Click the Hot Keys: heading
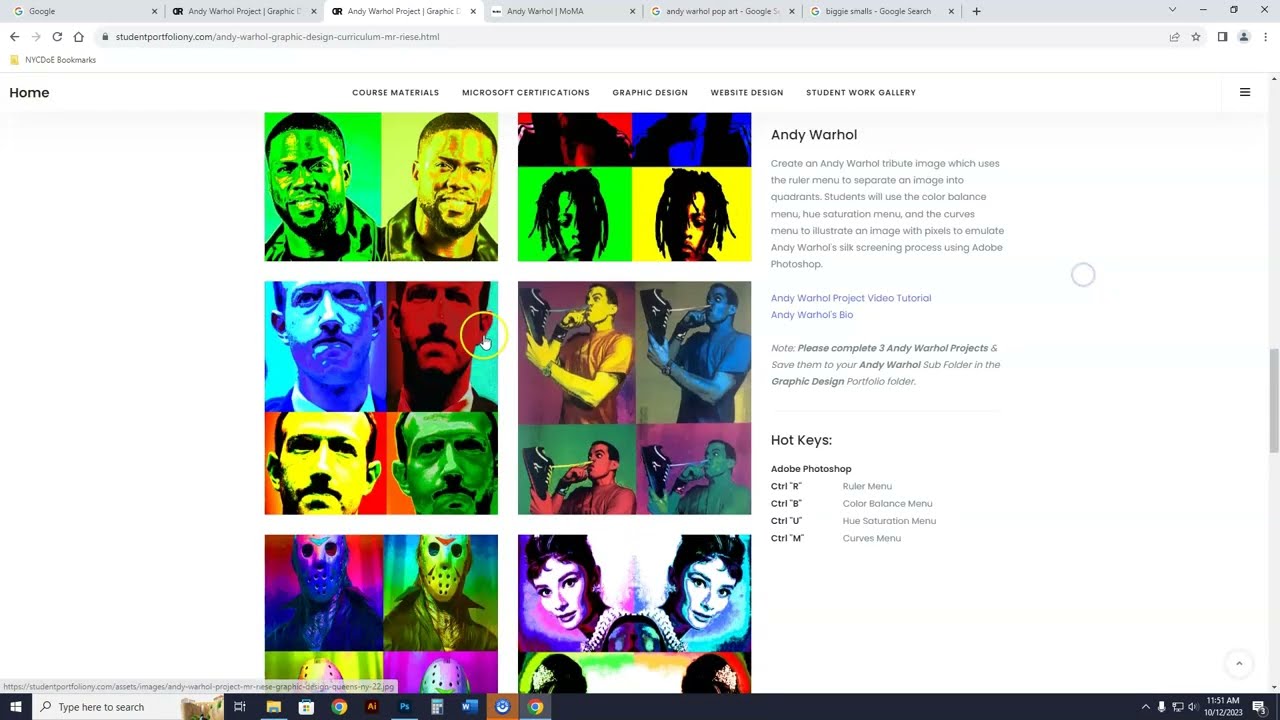The width and height of the screenshot is (1280, 720). (801, 440)
